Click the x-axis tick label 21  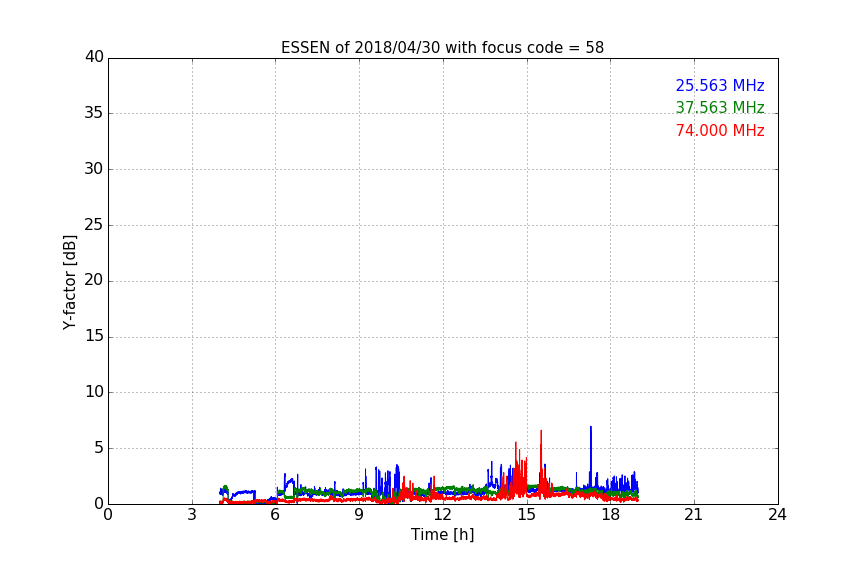pos(694,515)
